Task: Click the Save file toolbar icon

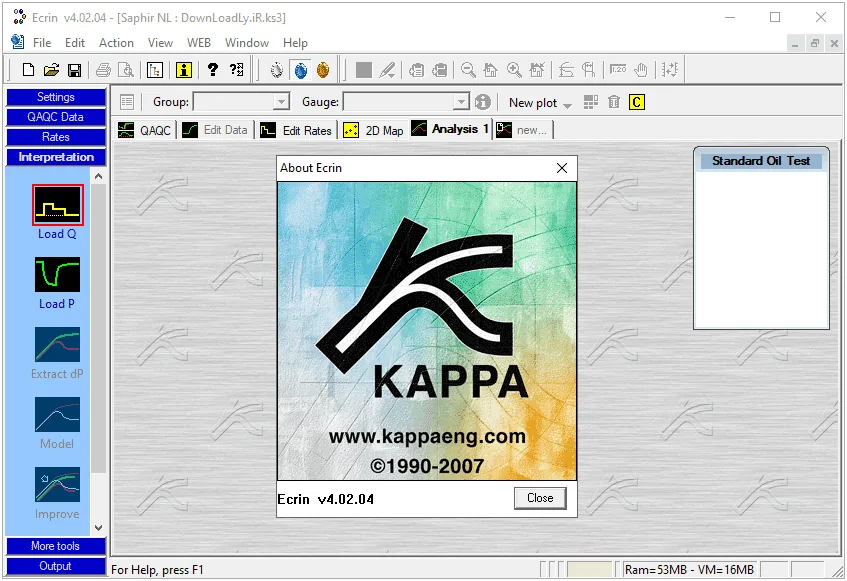Action: click(x=75, y=70)
